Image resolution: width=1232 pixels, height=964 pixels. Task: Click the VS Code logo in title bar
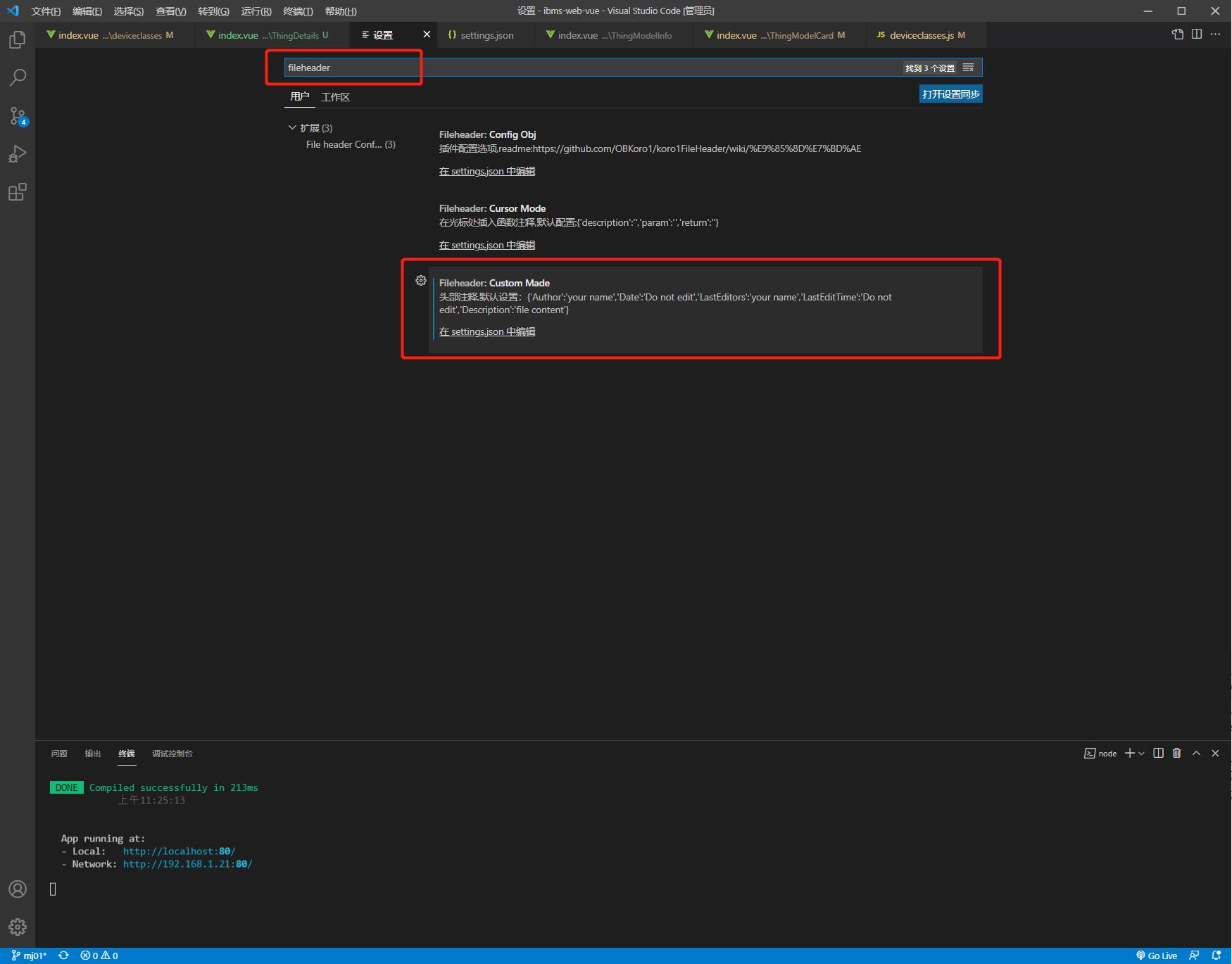click(x=13, y=11)
